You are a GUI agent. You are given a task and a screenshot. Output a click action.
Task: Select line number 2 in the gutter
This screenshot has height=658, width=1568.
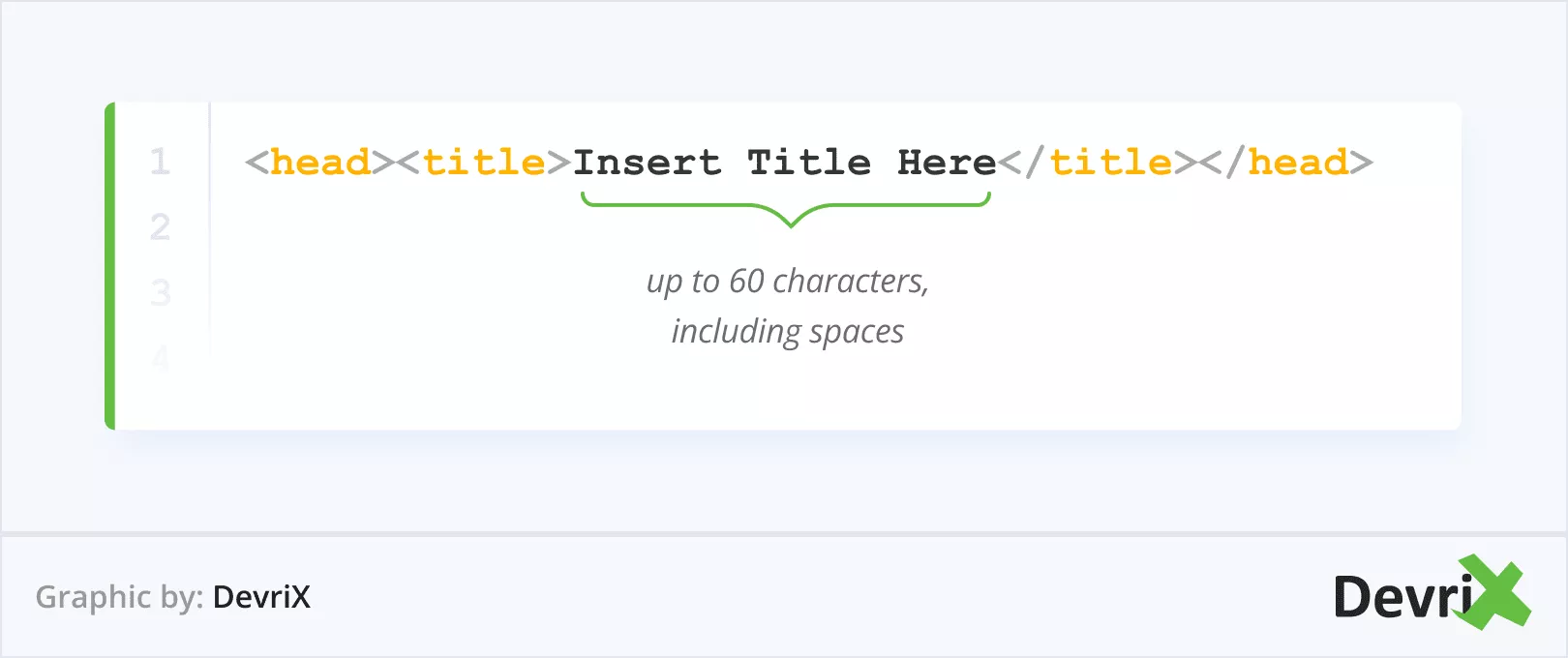click(160, 227)
